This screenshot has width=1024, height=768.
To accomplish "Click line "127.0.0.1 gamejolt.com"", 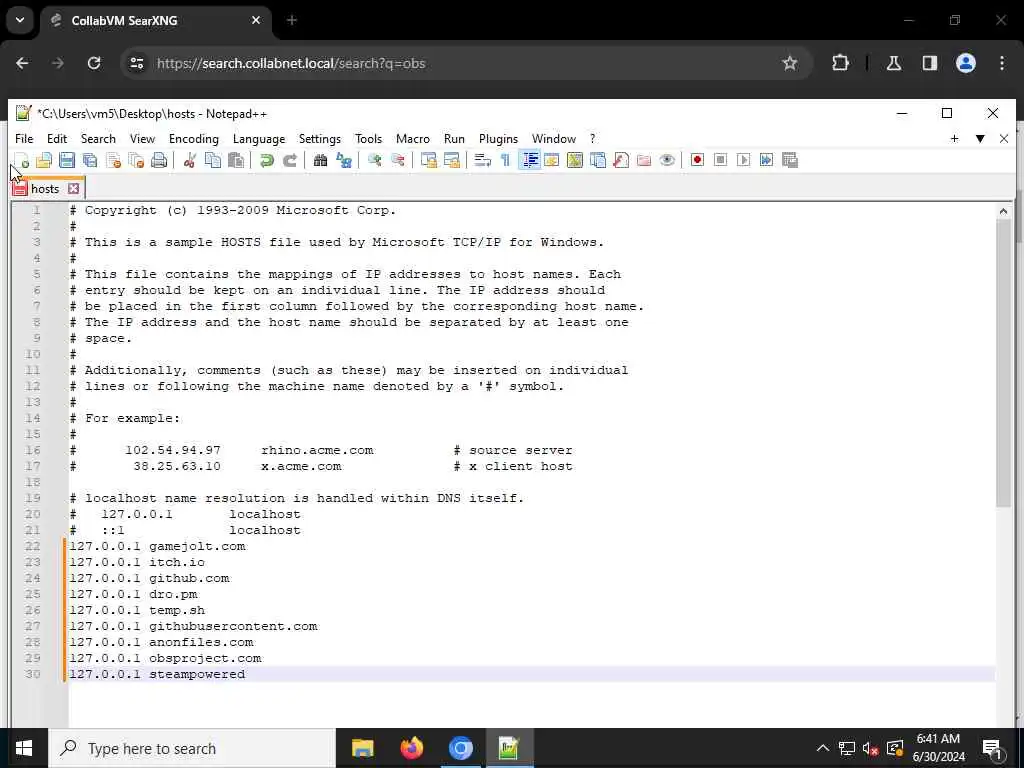I will (x=157, y=547).
